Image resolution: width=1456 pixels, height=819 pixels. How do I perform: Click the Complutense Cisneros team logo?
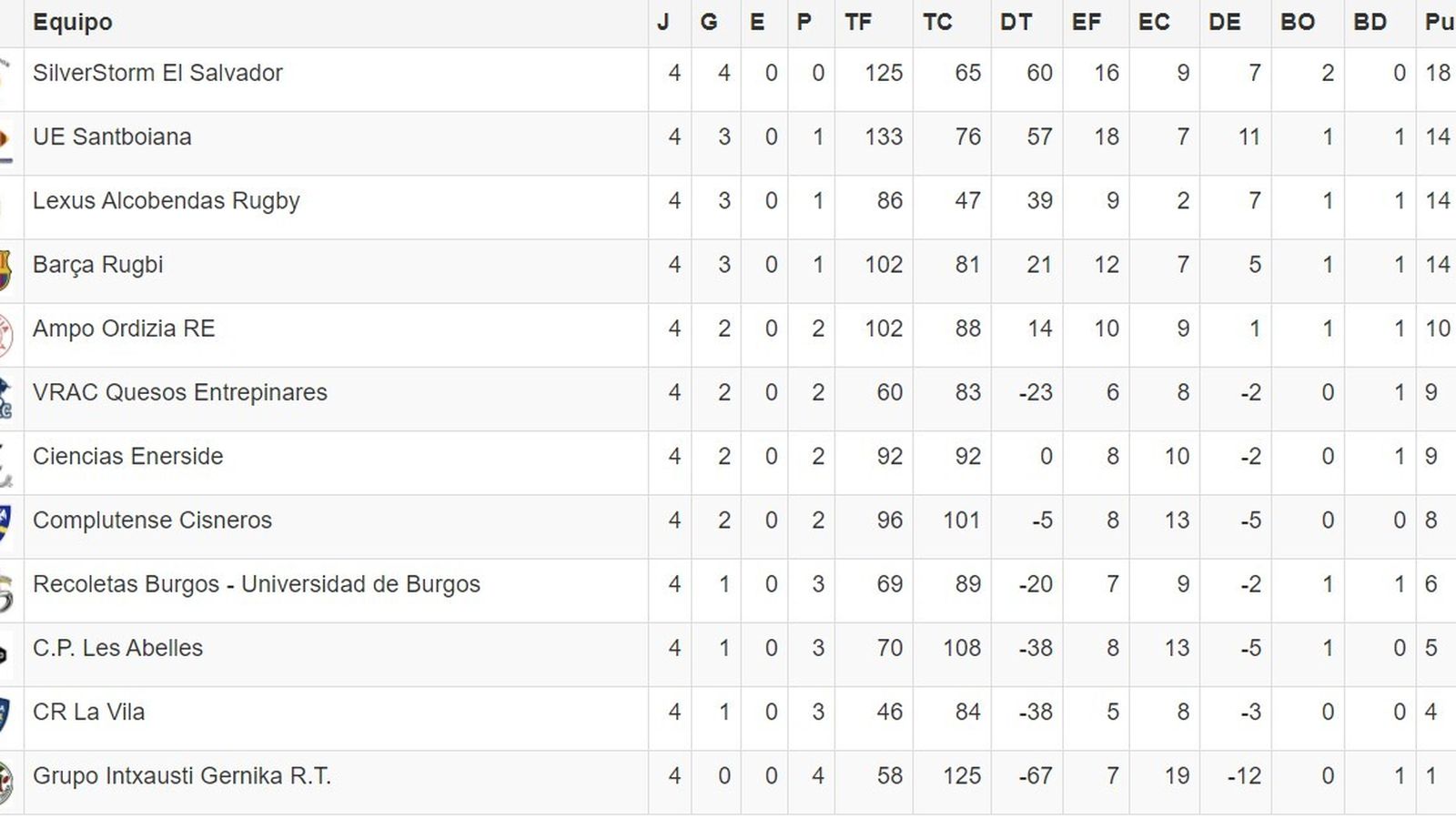(5, 525)
